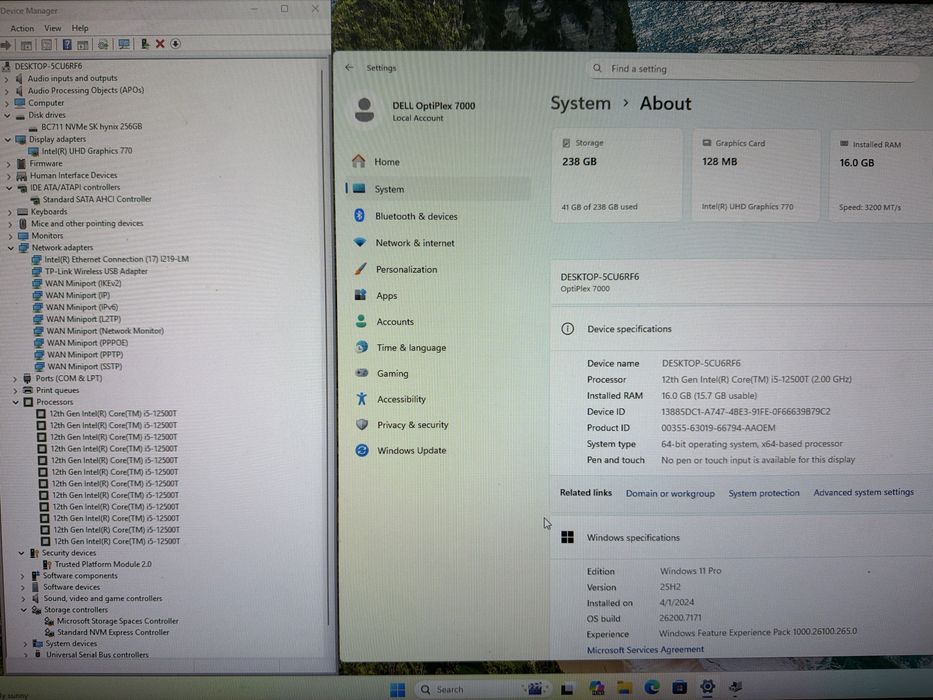
Task: Open the Help menu in Device Manager
Action: 80,28
